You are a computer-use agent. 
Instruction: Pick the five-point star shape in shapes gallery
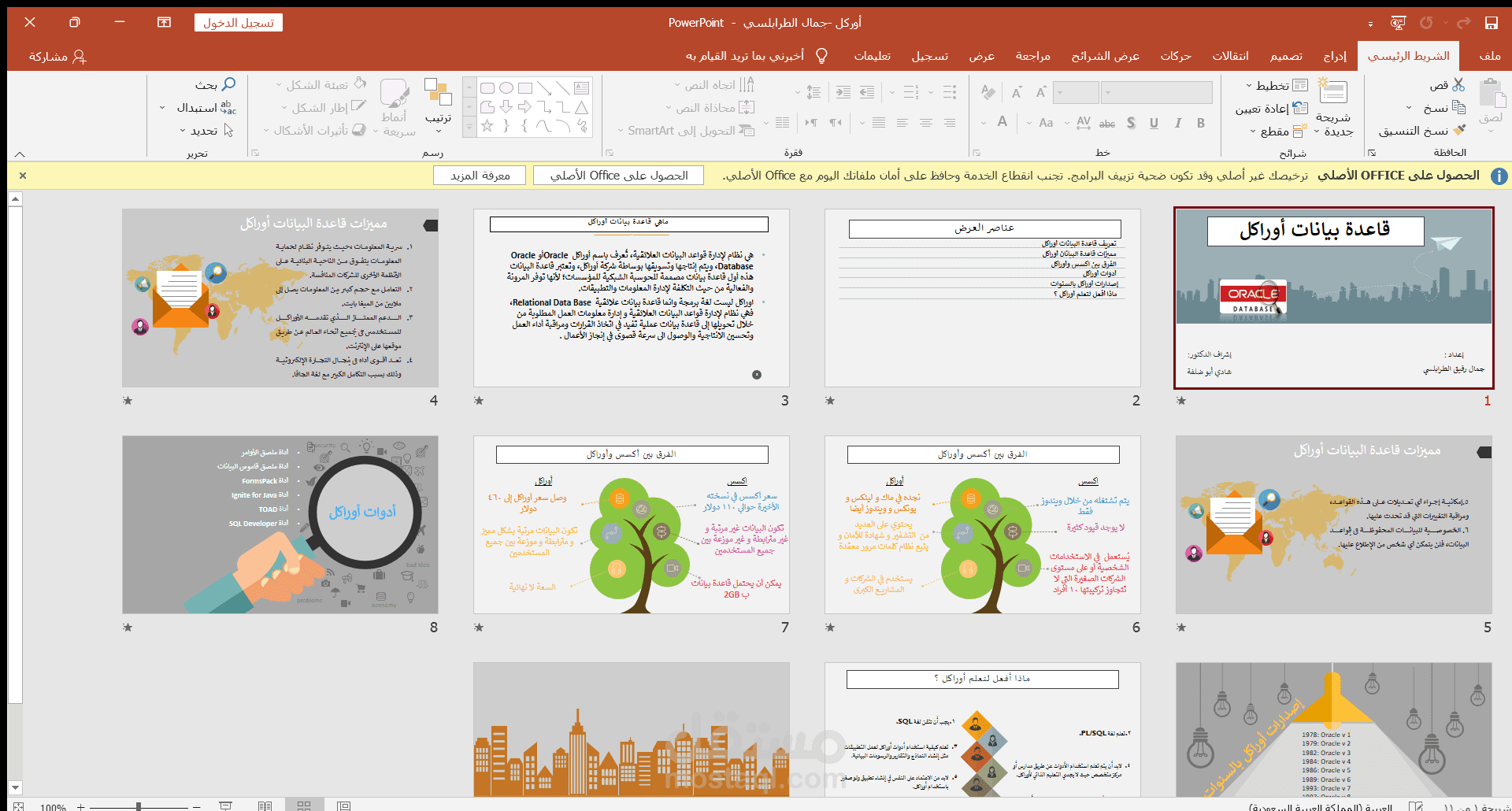pos(487,126)
